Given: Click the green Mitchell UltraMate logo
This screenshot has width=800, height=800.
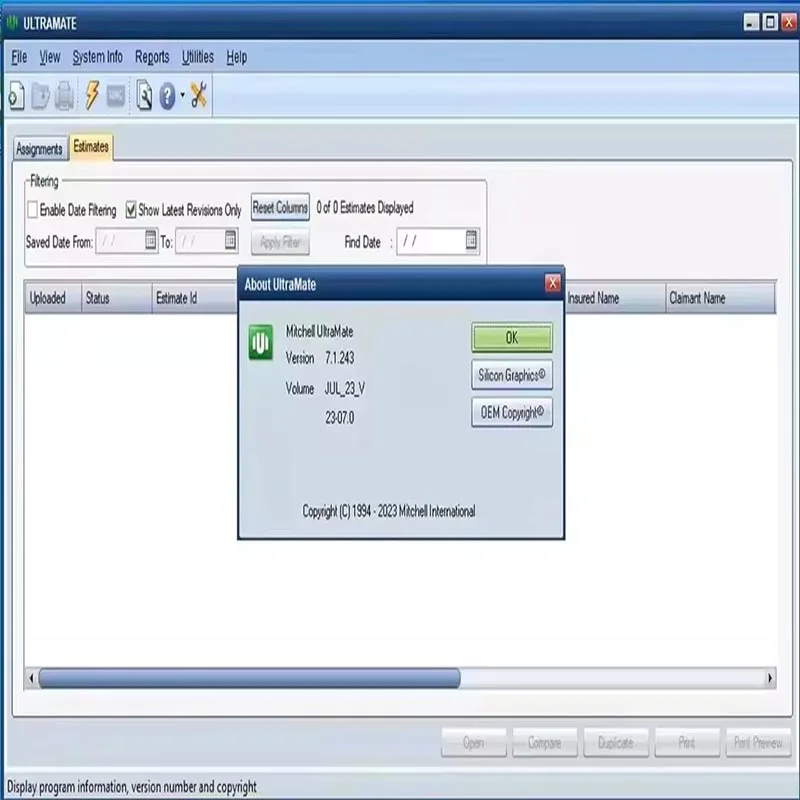Looking at the screenshot, I should point(261,343).
